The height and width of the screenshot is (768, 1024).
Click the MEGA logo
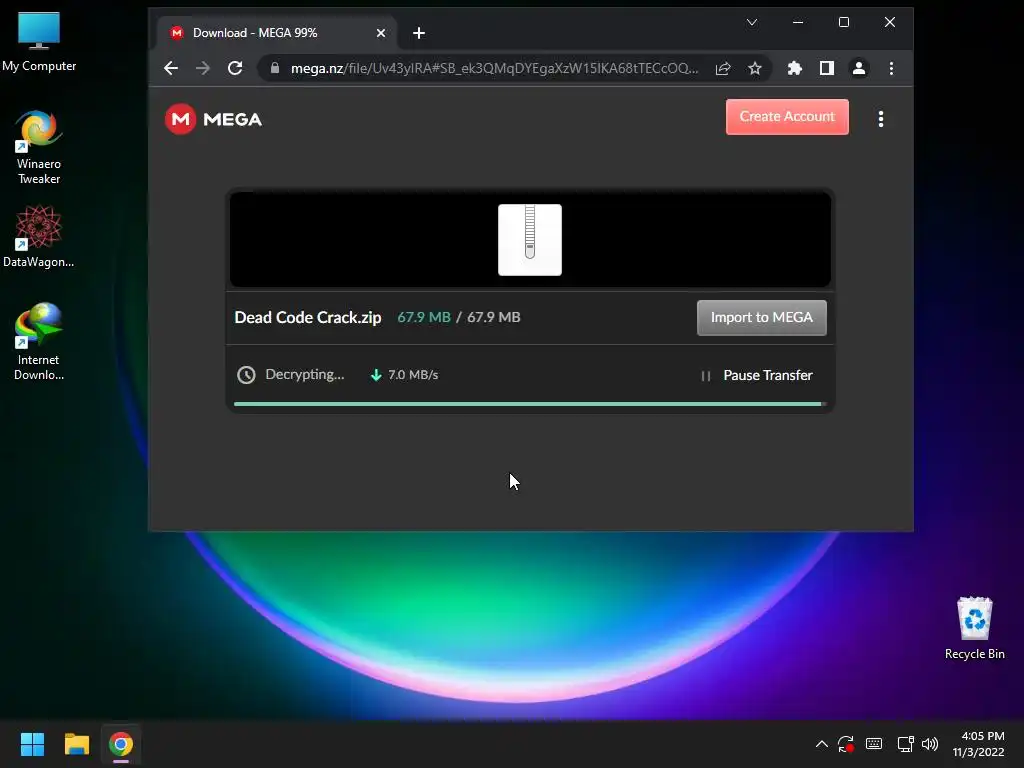214,119
